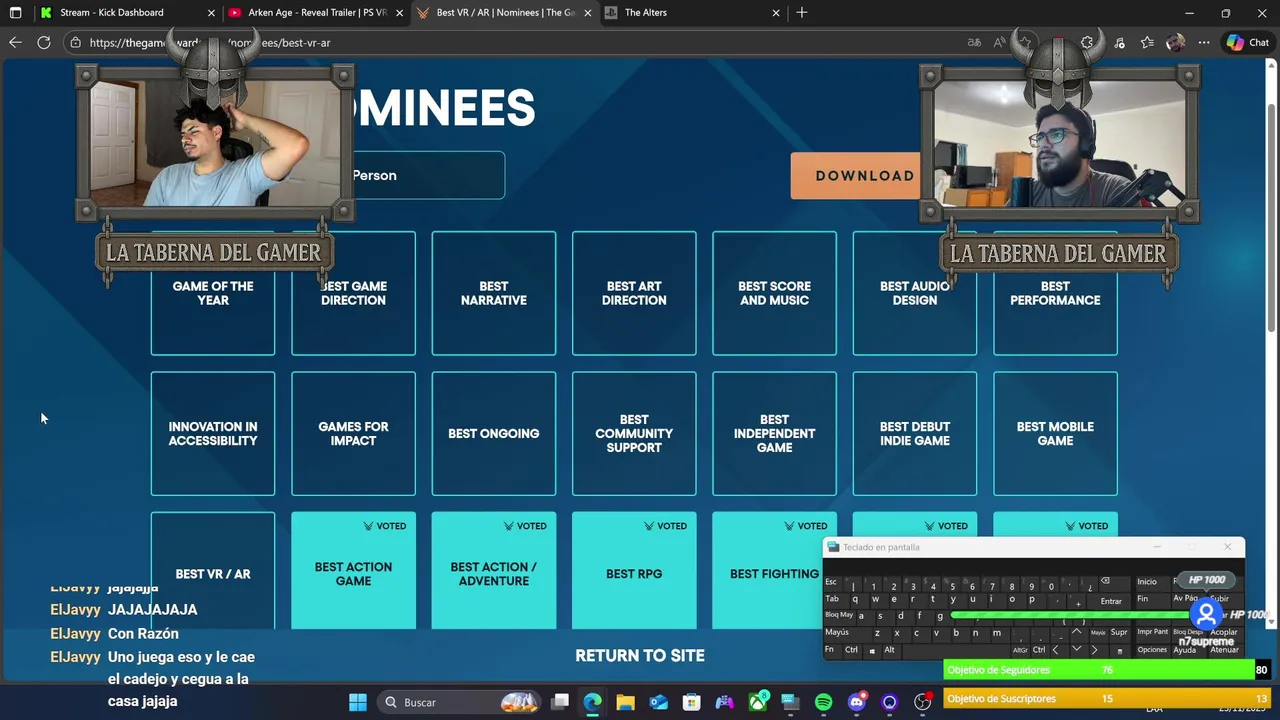This screenshot has height=720, width=1280.
Task: Open Outlook from the taskbar
Action: coord(659,702)
